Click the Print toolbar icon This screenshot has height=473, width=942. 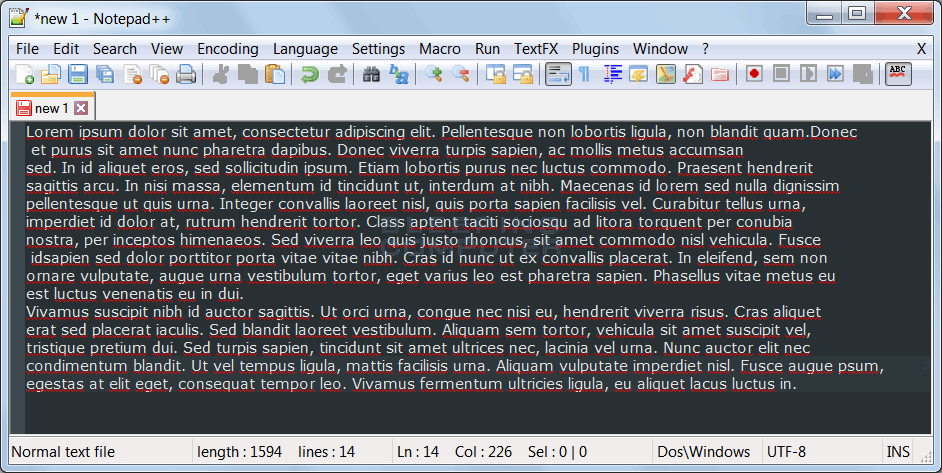[x=186, y=74]
